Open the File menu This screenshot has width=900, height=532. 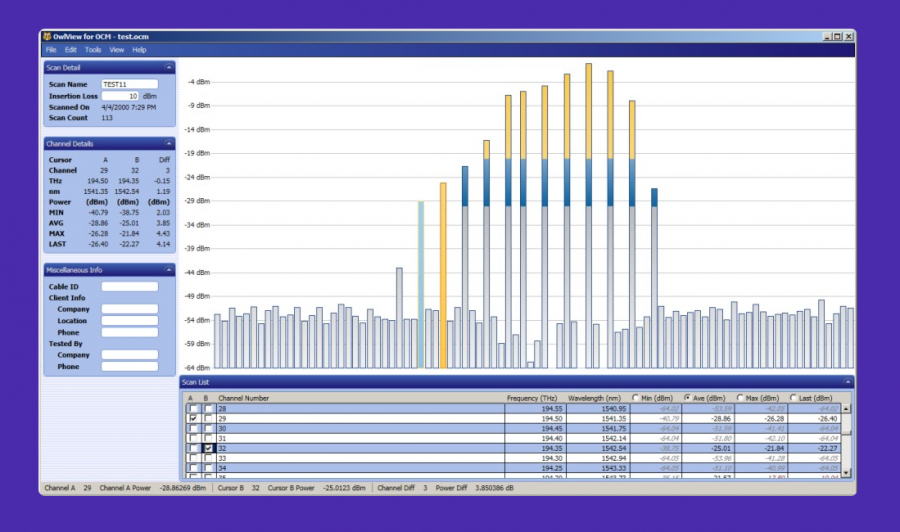[x=51, y=50]
